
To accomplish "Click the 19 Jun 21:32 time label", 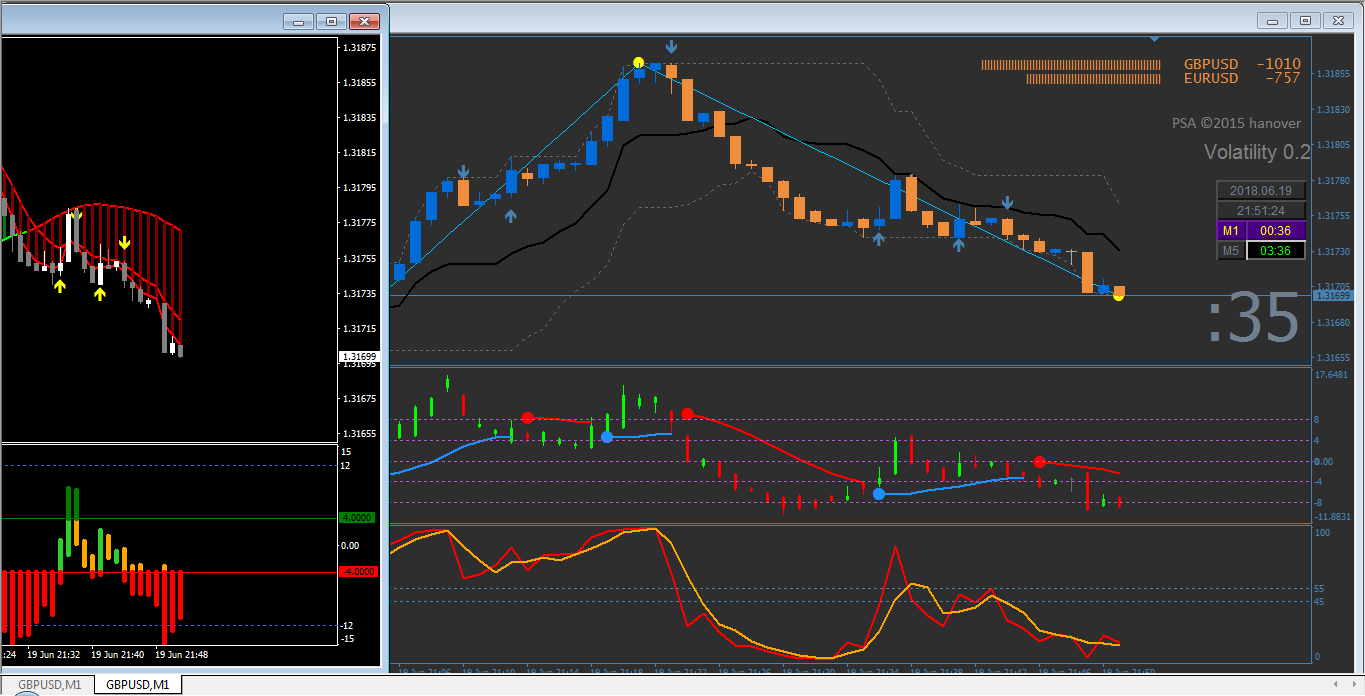I will [x=55, y=655].
